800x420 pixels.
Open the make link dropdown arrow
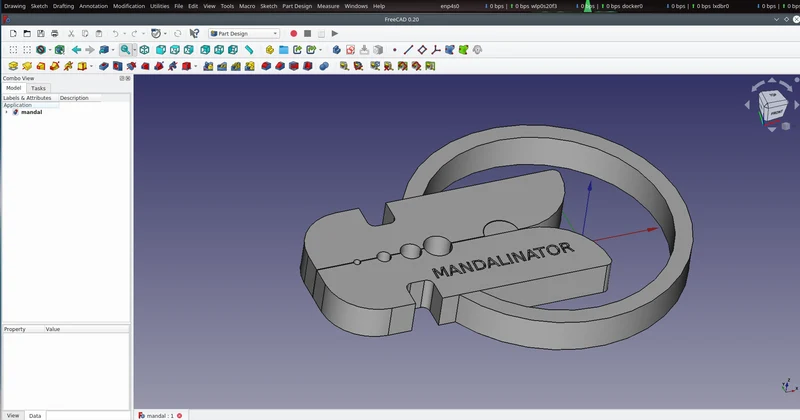(x=320, y=50)
